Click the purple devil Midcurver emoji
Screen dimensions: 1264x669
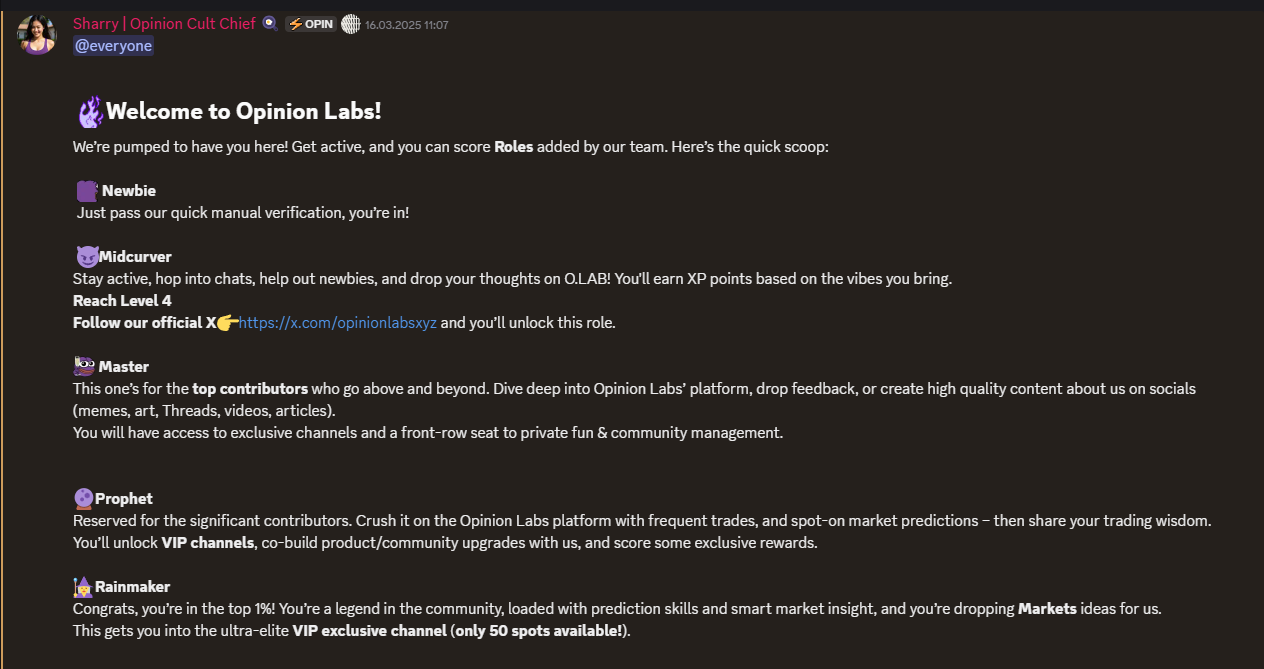click(86, 257)
